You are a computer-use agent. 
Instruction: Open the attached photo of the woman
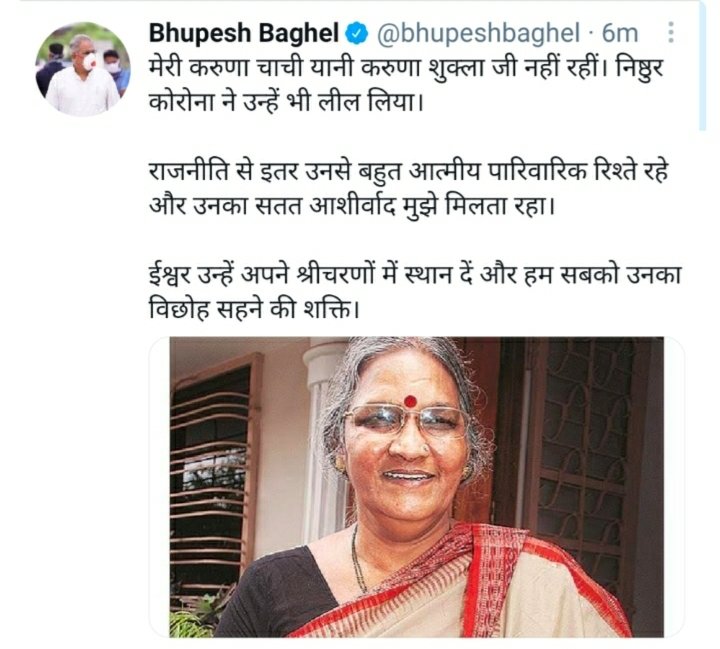416,487
